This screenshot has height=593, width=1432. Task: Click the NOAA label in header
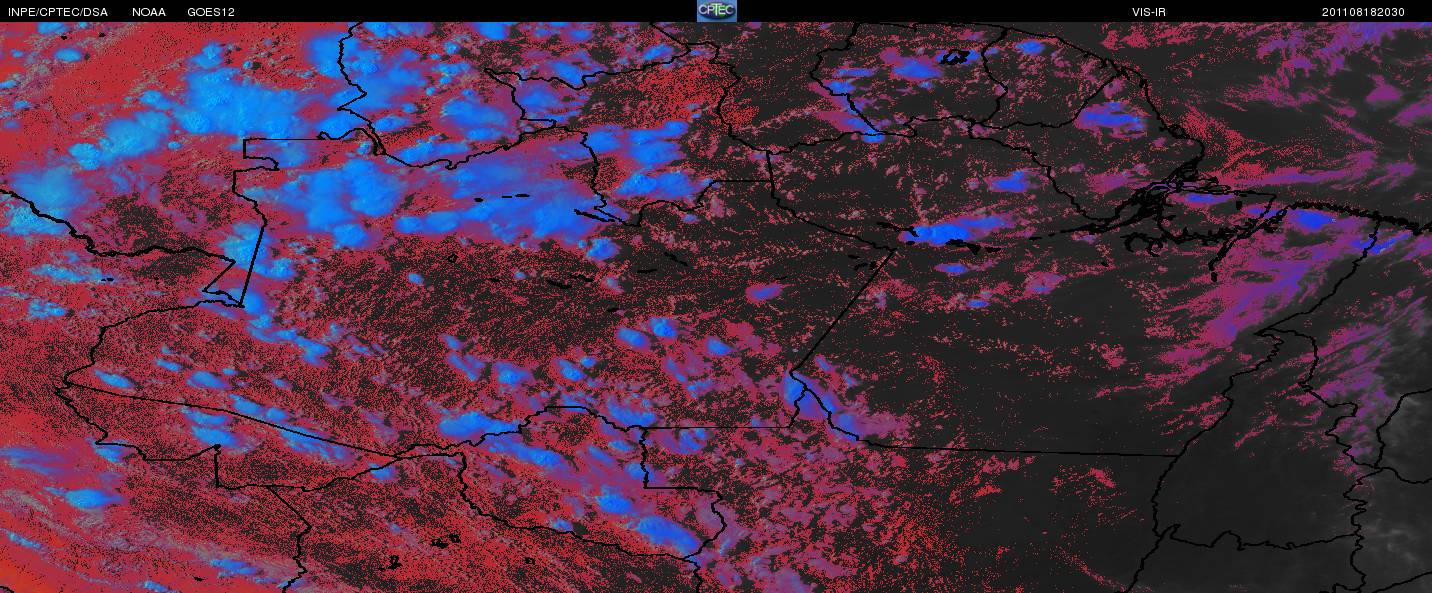pyautogui.click(x=149, y=12)
